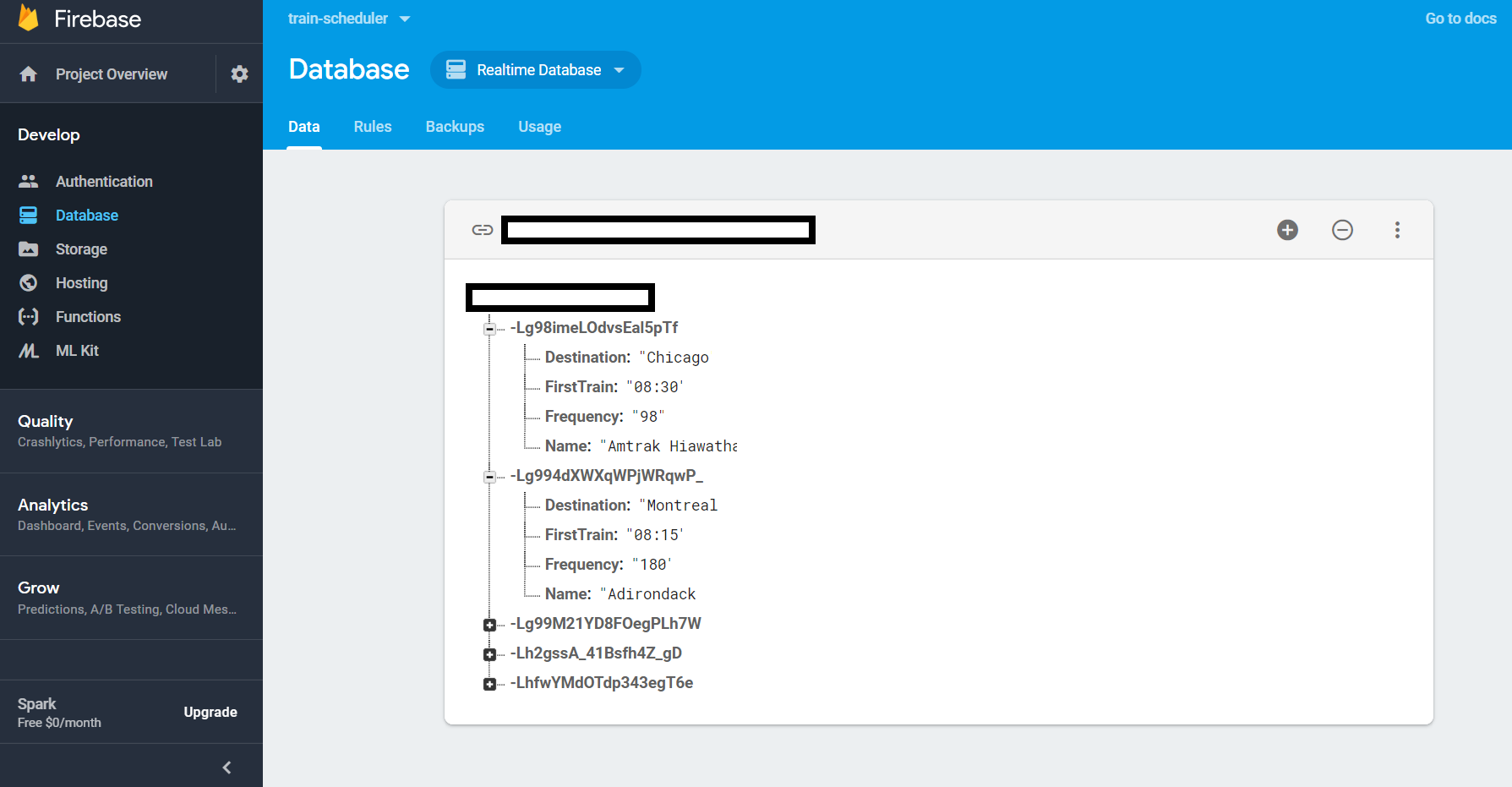This screenshot has height=787, width=1512.
Task: Collapse the left sidebar with the chevron
Action: pyautogui.click(x=226, y=767)
